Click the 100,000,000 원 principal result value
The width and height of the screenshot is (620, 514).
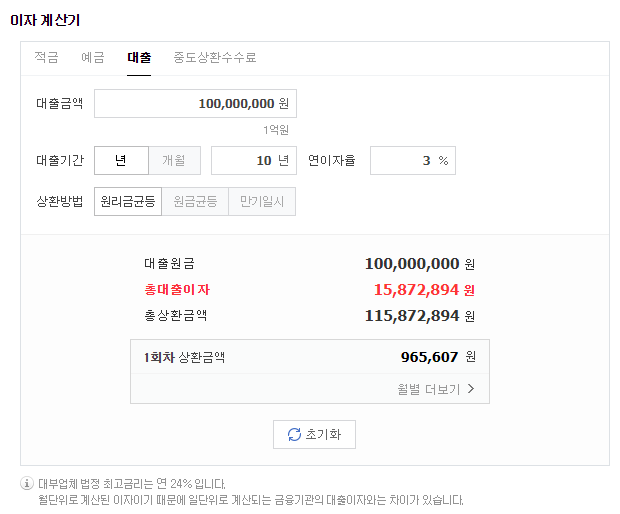pyautogui.click(x=420, y=264)
